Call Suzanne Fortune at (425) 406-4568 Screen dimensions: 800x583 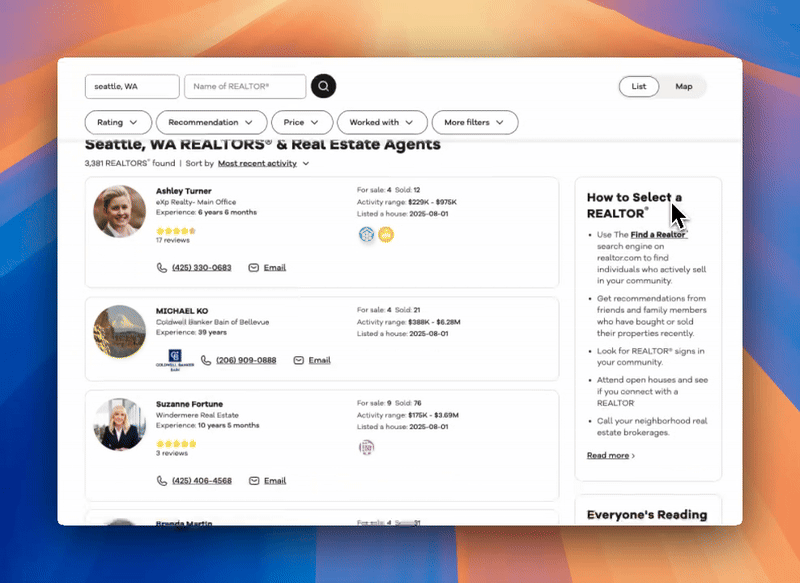point(202,481)
